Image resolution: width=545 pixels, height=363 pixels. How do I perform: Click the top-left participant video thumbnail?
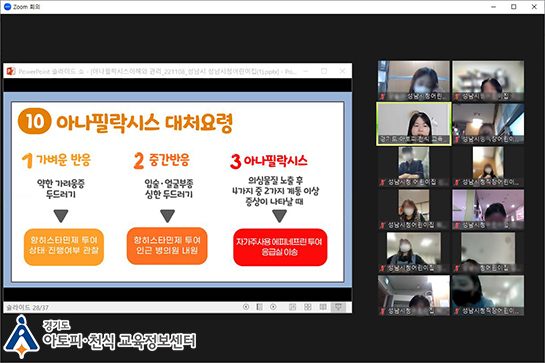coord(414,81)
